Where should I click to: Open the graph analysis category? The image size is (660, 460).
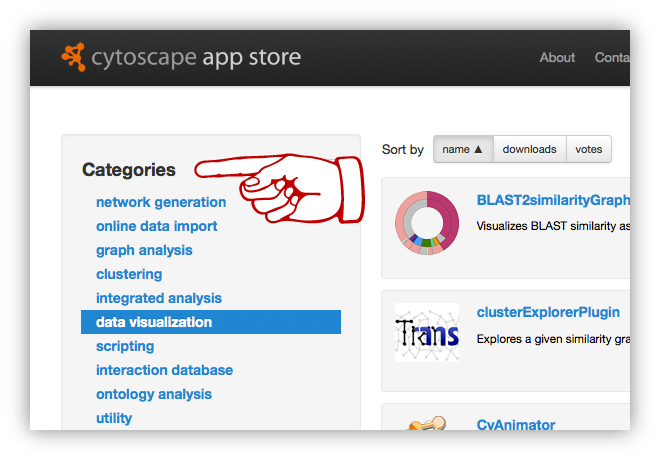144,250
